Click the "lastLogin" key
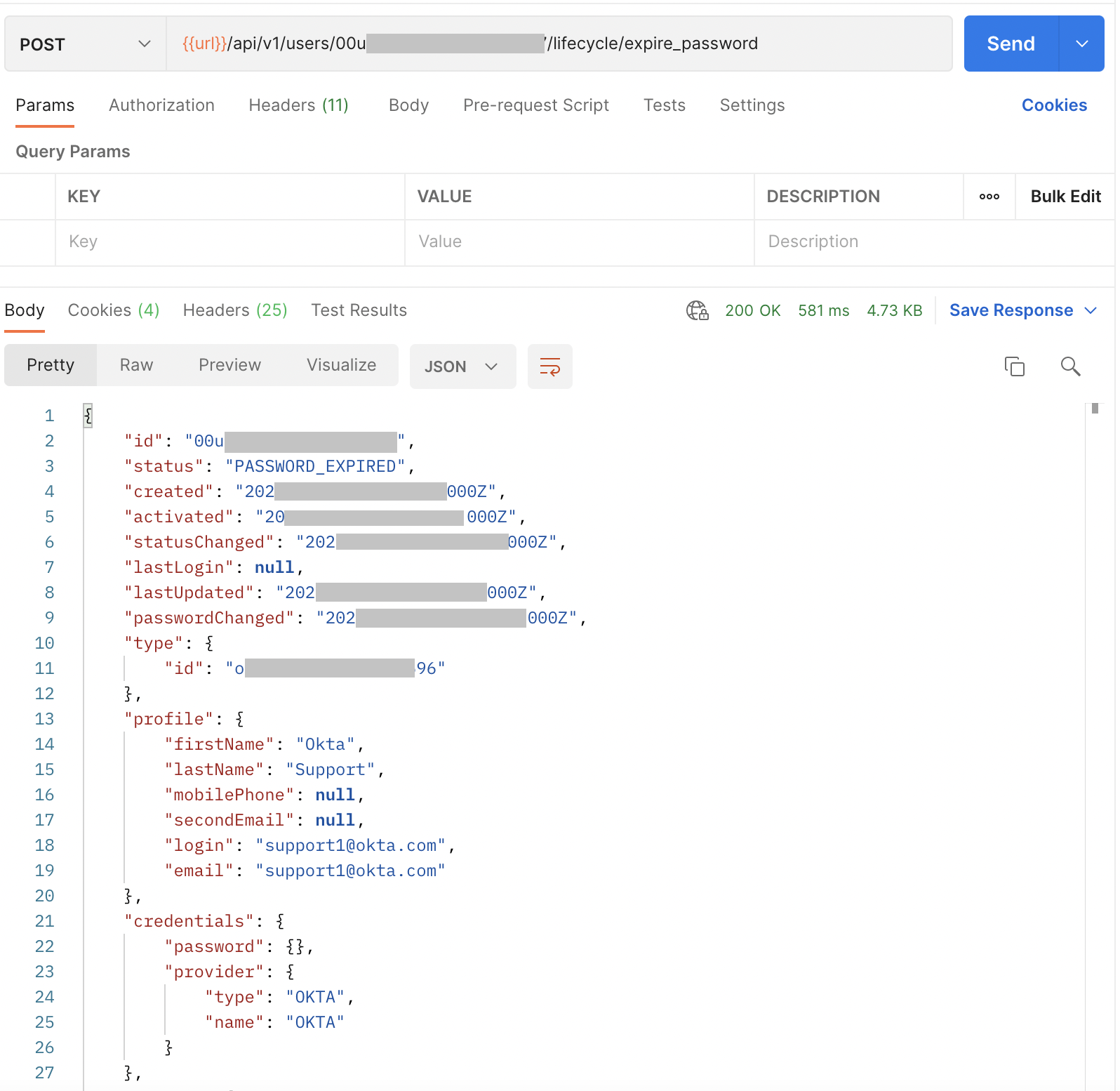Image resolution: width=1120 pixels, height=1091 pixels. click(179, 567)
